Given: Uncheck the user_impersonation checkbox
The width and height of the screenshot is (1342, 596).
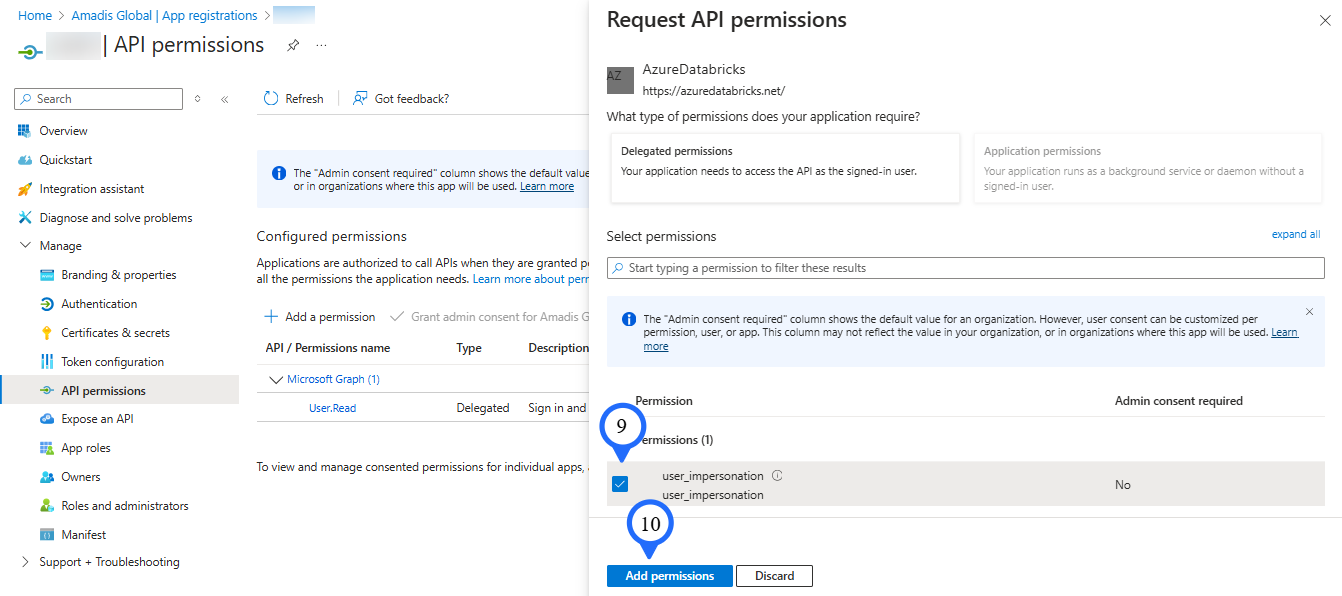Looking at the screenshot, I should (620, 484).
